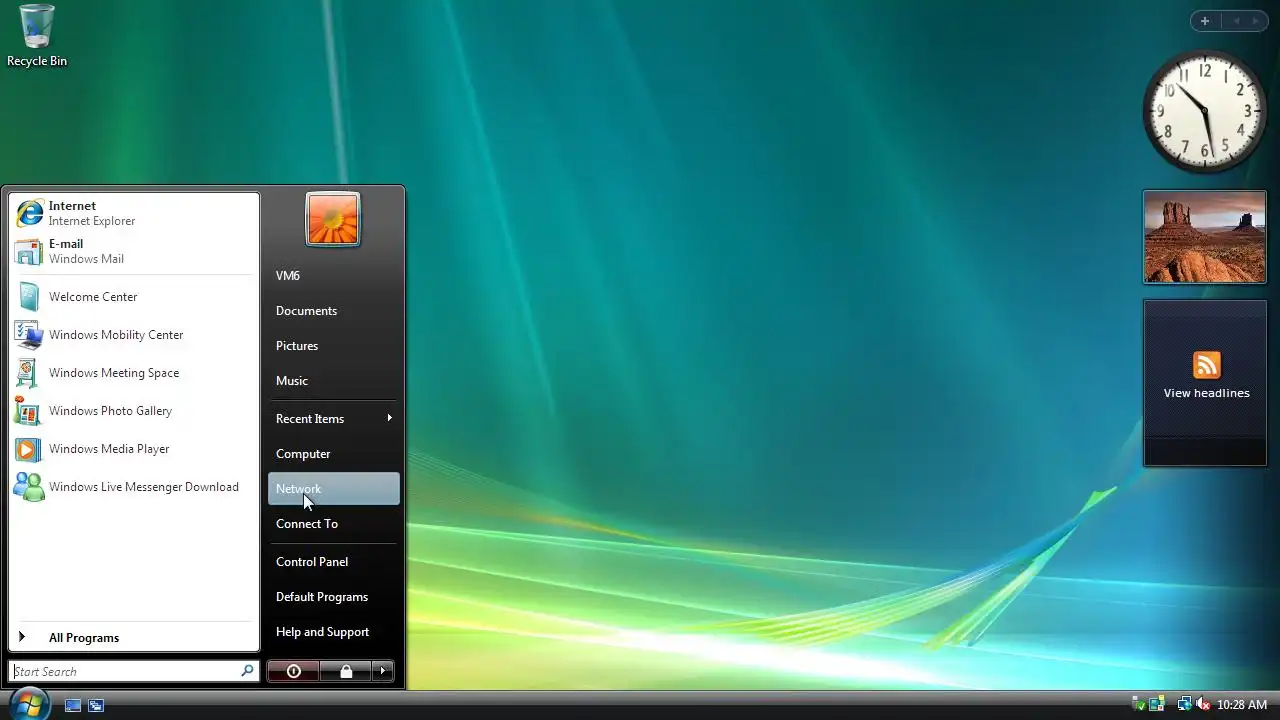
Task: Open the Recycle Bin desktop icon
Action: point(37,36)
